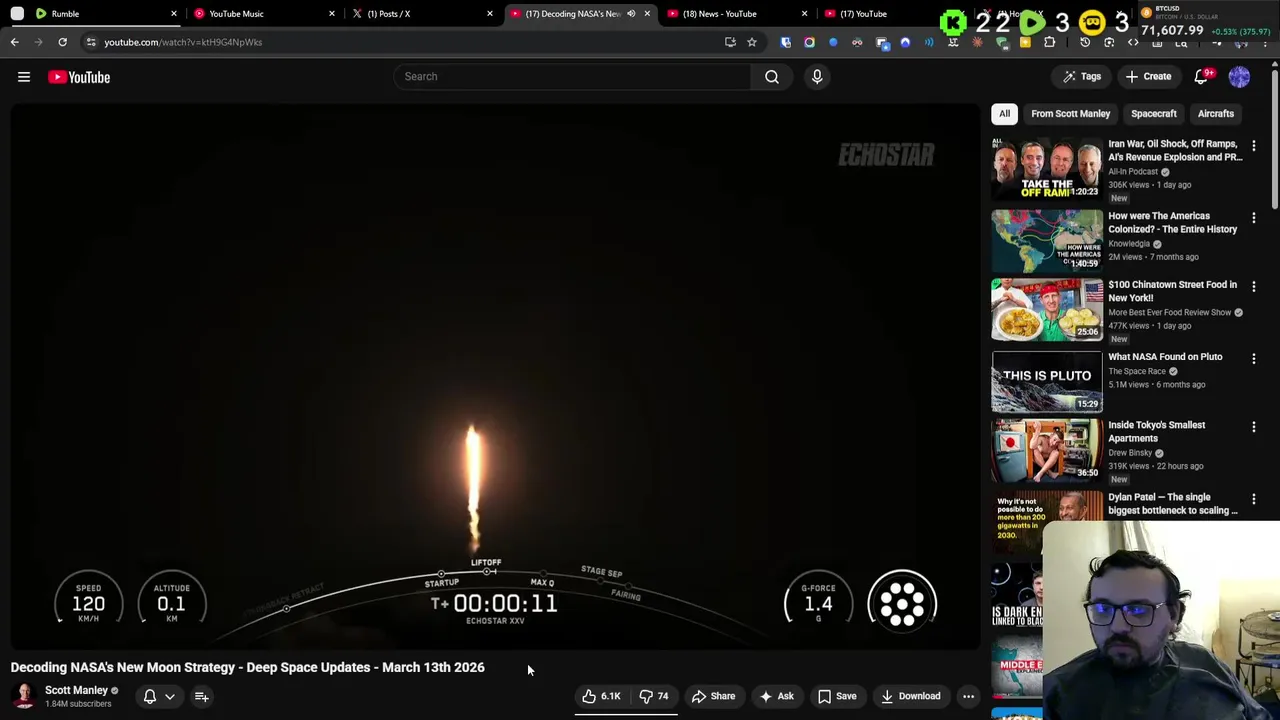Screen dimensions: 1280x720
Task: Open Dylan Patel biggest bottleneck video title
Action: tap(1173, 504)
